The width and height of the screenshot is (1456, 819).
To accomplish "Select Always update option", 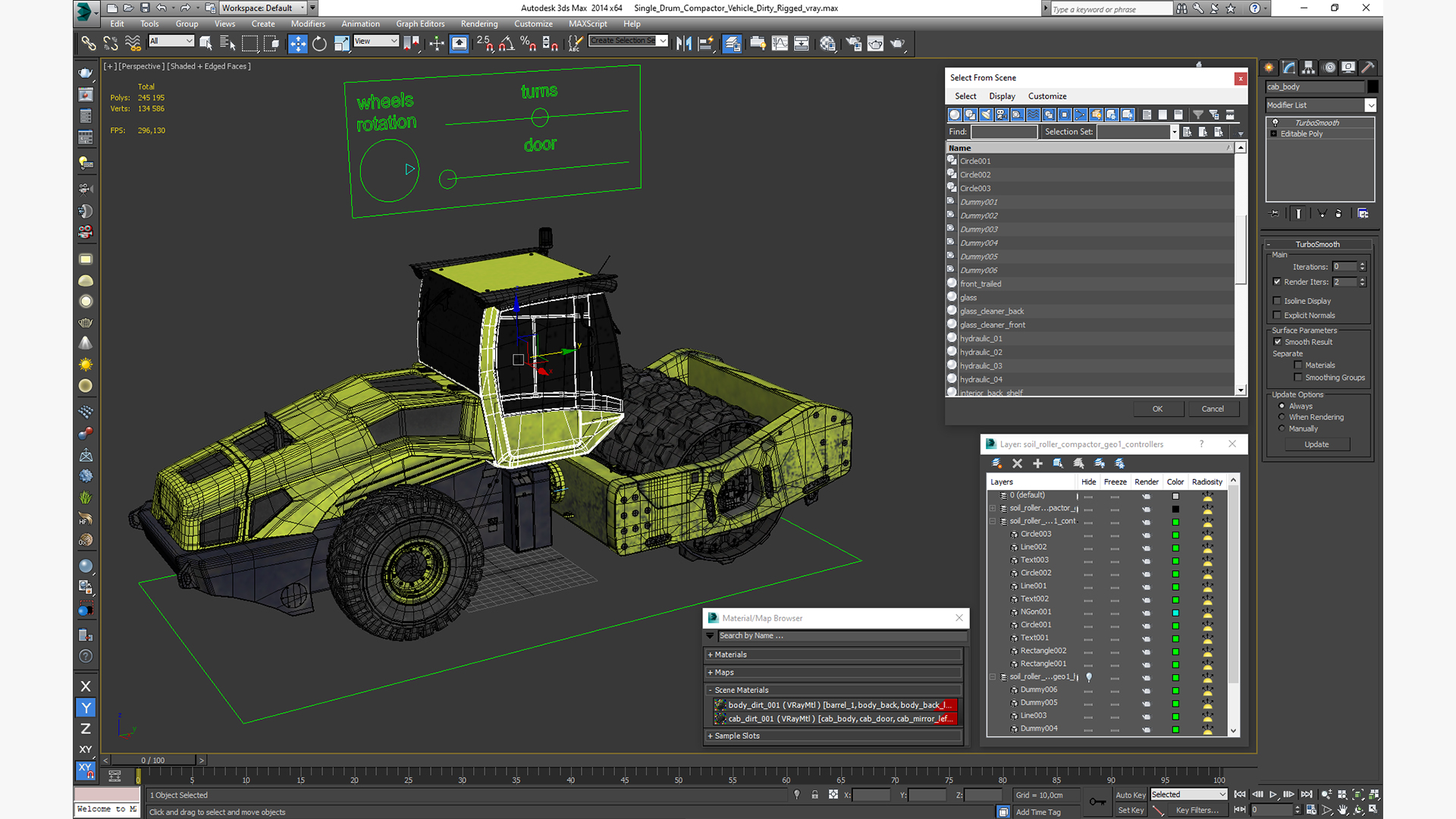I will click(x=1282, y=406).
